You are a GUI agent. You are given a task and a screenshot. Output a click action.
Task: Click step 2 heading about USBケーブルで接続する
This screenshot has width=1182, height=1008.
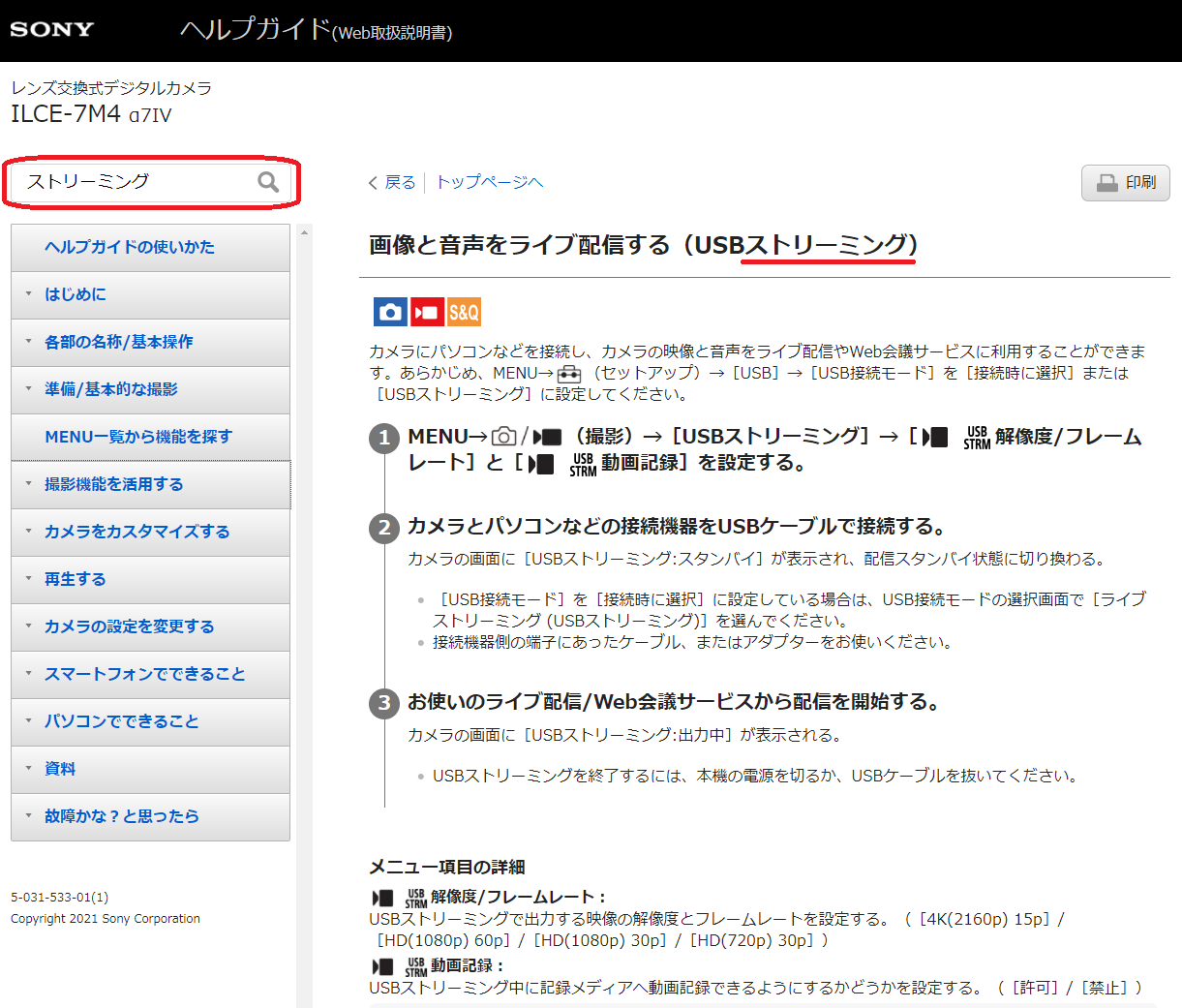point(677,527)
